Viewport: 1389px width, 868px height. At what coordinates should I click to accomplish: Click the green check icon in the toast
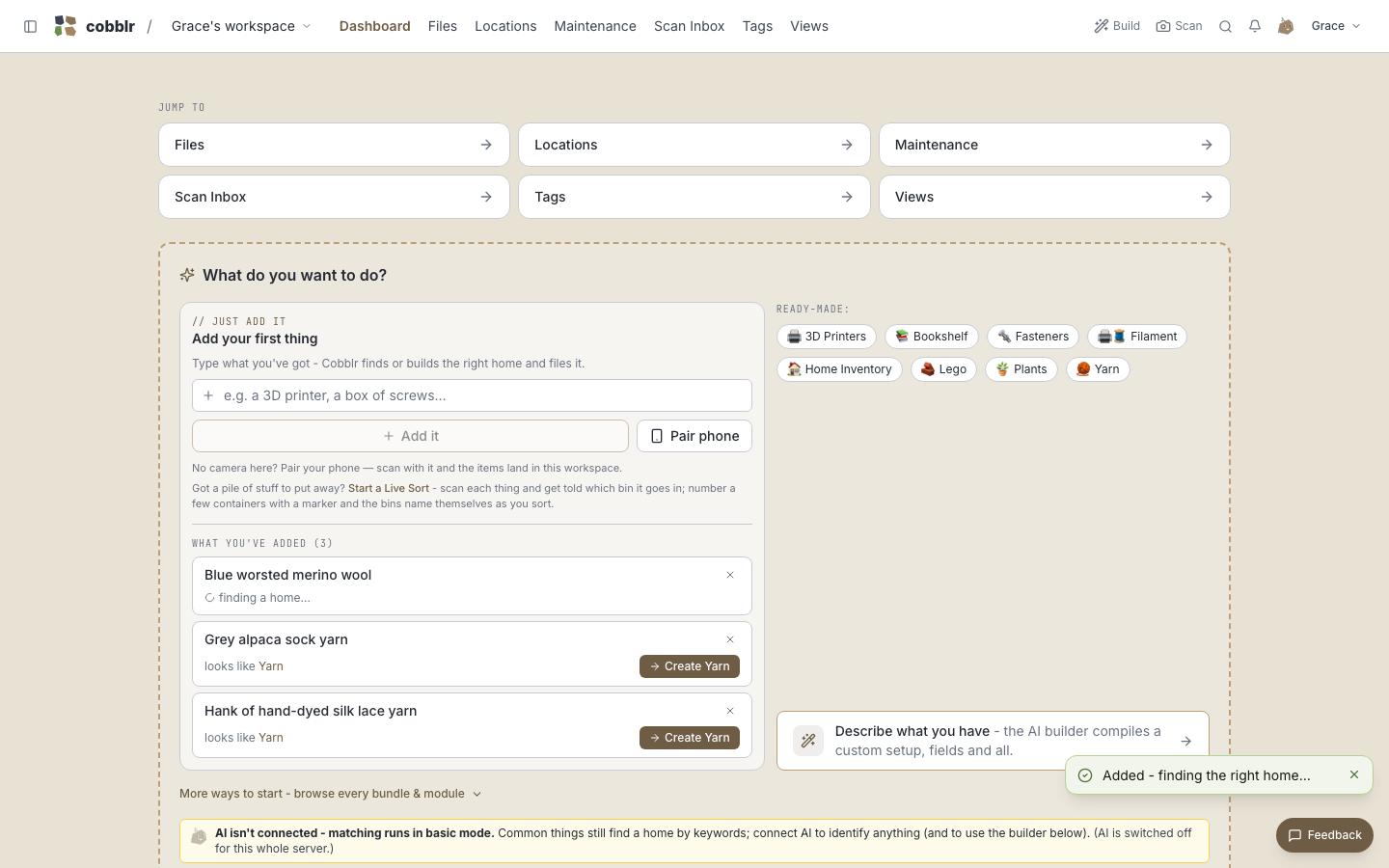[x=1085, y=775]
